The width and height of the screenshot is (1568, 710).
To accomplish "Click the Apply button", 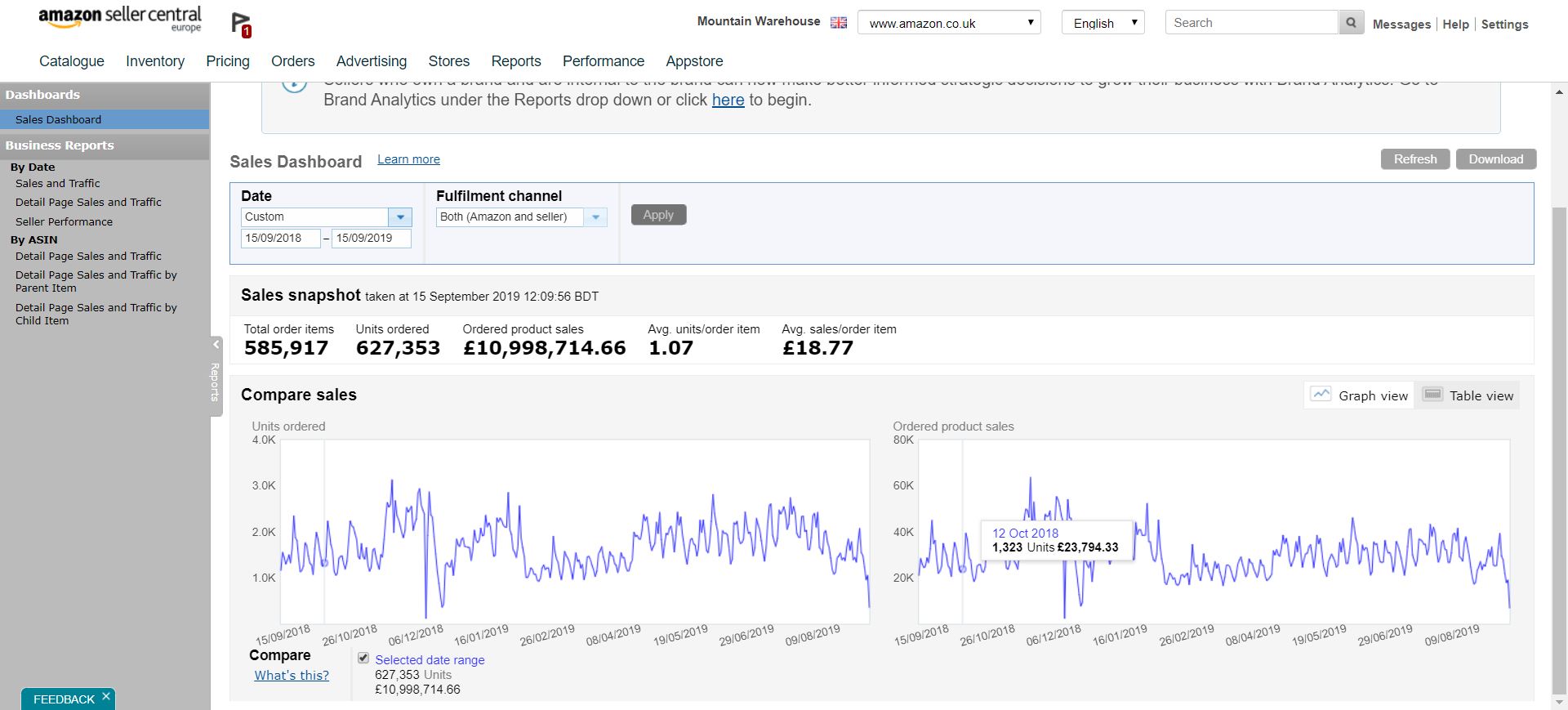I will [658, 215].
